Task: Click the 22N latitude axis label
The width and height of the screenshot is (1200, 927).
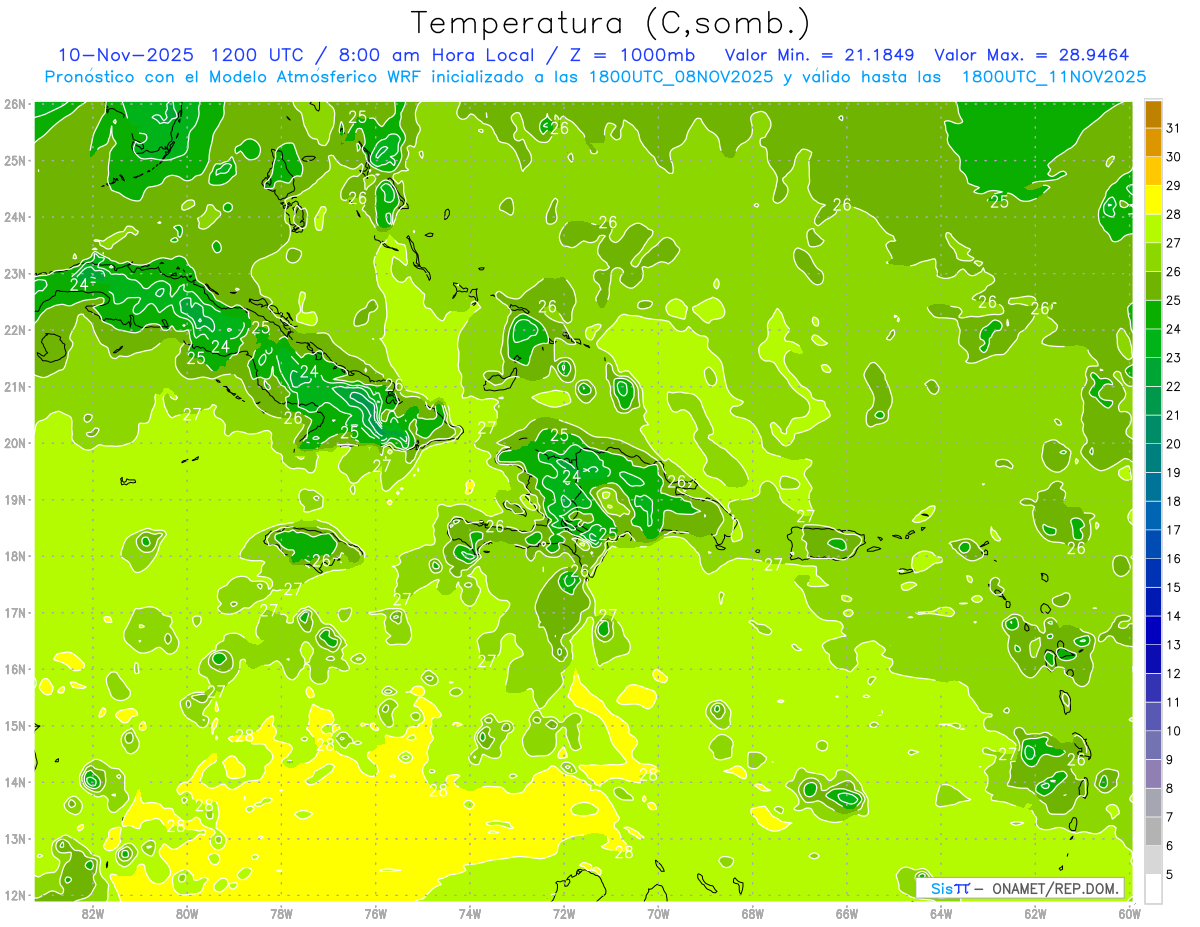Action: pyautogui.click(x=14, y=329)
